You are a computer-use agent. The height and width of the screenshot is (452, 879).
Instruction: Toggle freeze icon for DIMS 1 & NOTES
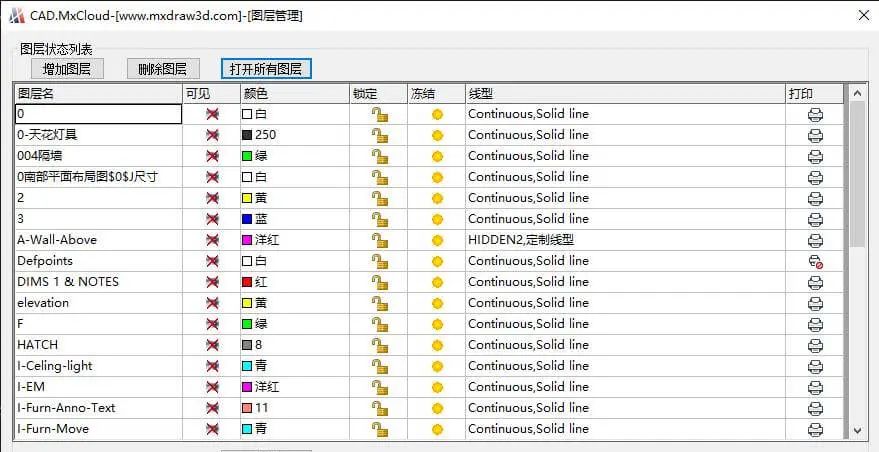[437, 282]
